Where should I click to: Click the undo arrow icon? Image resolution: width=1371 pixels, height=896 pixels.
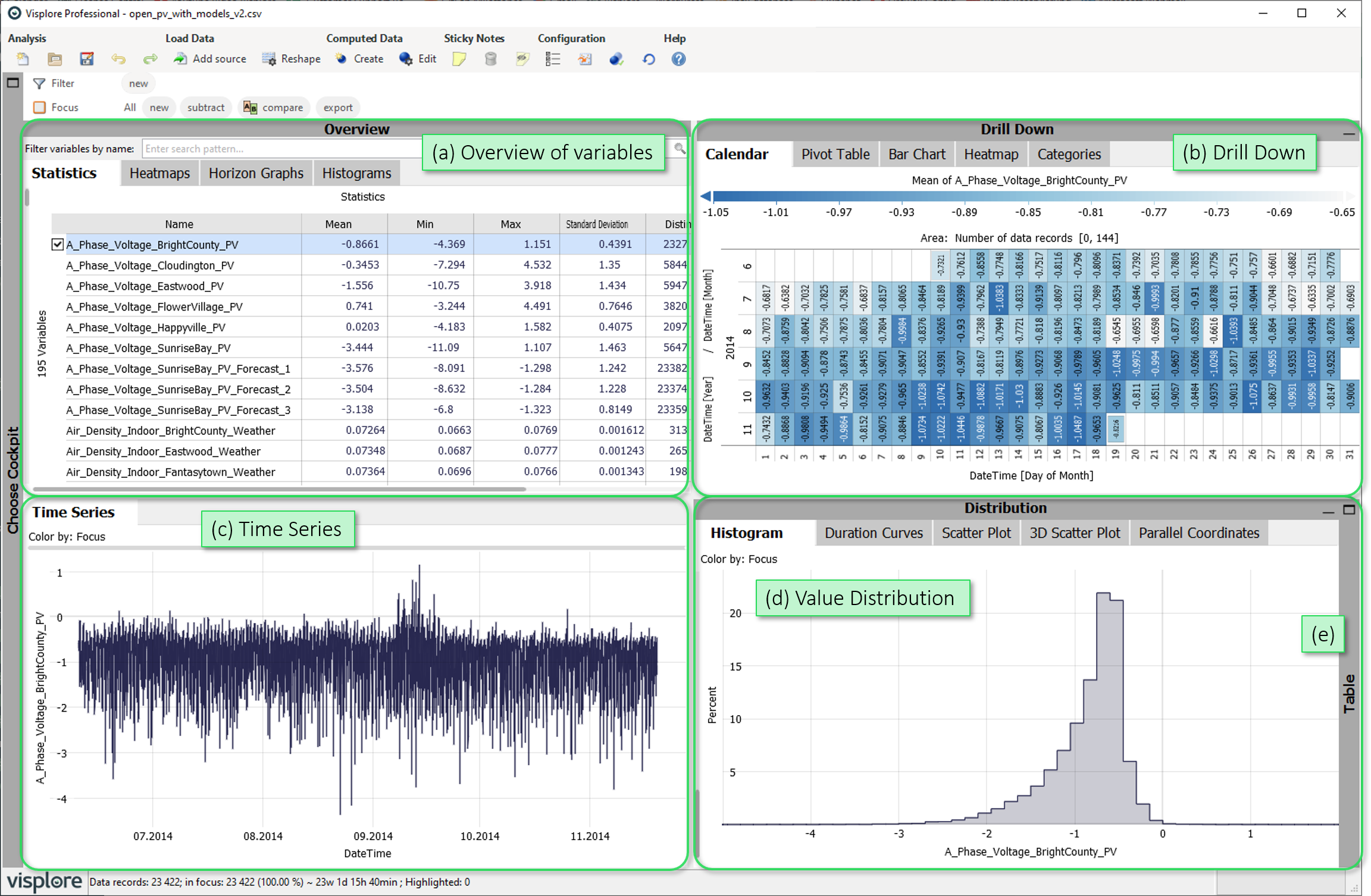(x=118, y=59)
